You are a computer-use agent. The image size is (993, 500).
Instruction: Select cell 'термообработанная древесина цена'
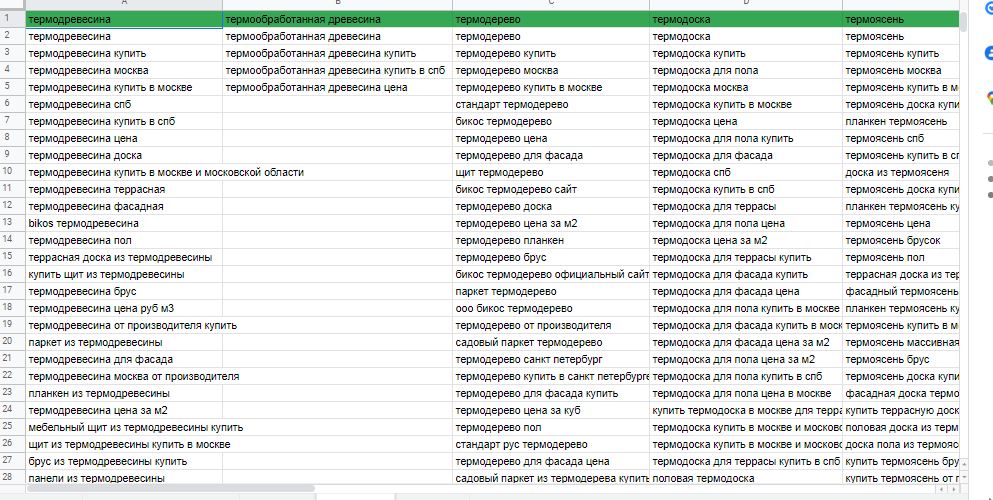pyautogui.click(x=338, y=87)
